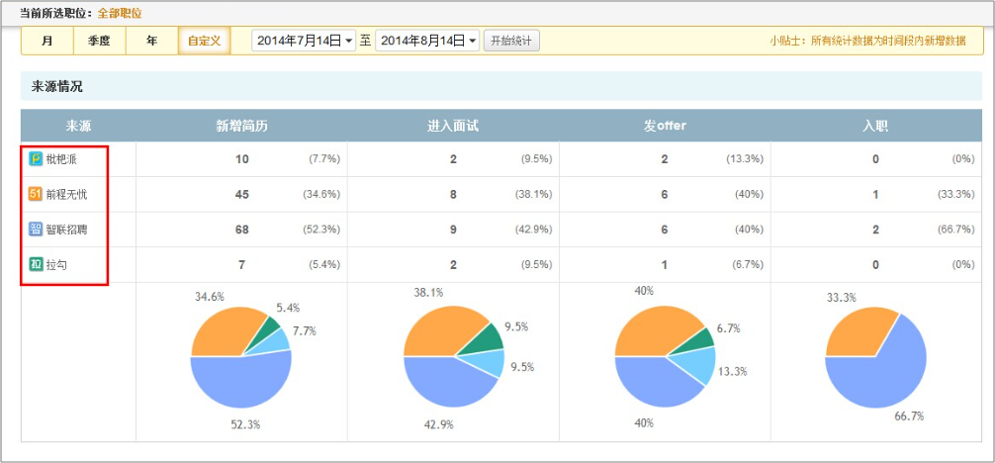The width and height of the screenshot is (995, 463).
Task: Click the 发offer column header
Action: click(665, 126)
